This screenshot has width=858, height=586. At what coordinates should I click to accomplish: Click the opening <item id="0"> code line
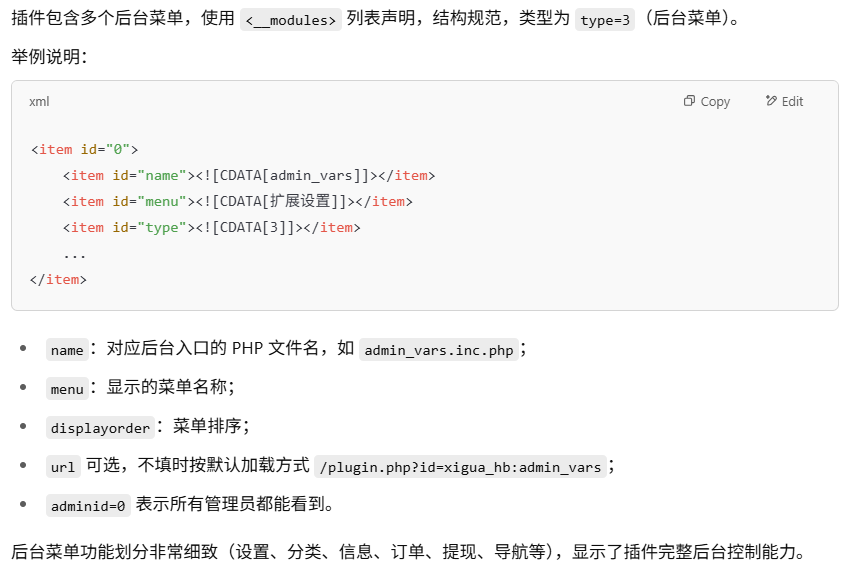(x=84, y=149)
